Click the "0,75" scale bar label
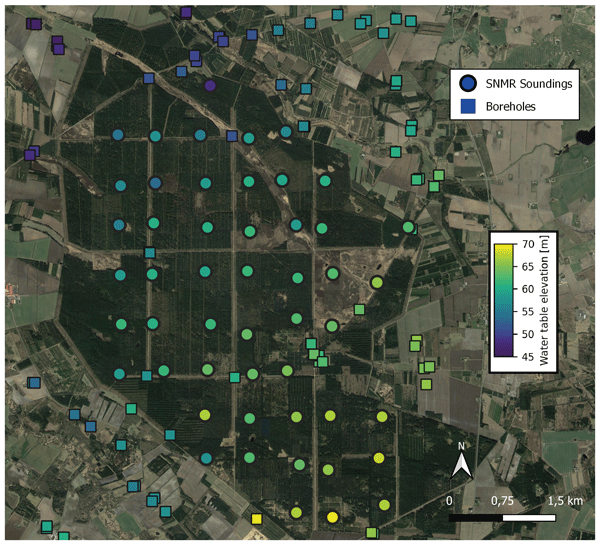This screenshot has width=600, height=545. (500, 500)
